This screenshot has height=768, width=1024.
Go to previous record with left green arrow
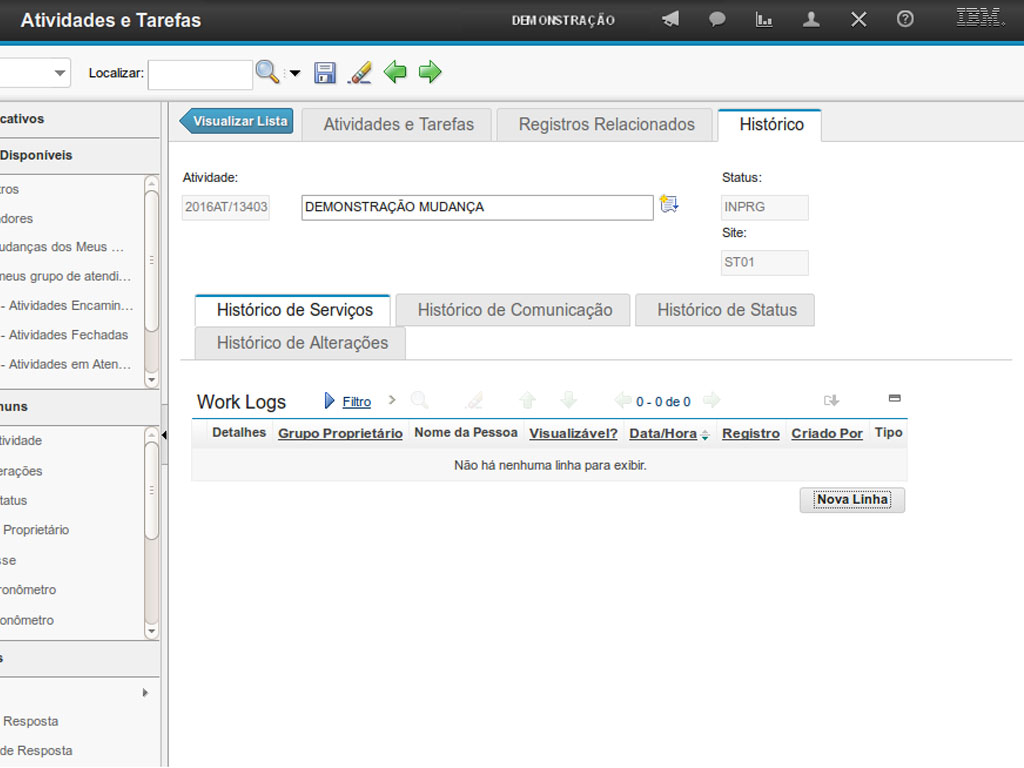[395, 72]
